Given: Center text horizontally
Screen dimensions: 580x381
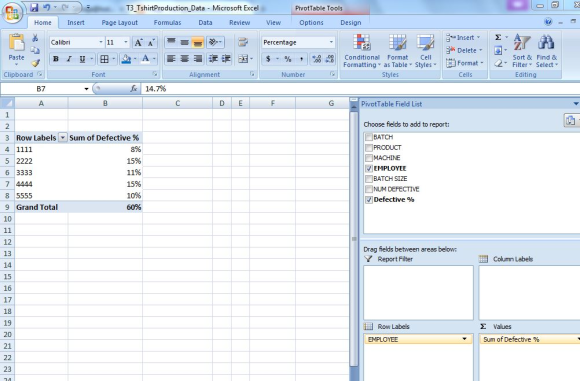Looking at the screenshot, I should tap(184, 58).
